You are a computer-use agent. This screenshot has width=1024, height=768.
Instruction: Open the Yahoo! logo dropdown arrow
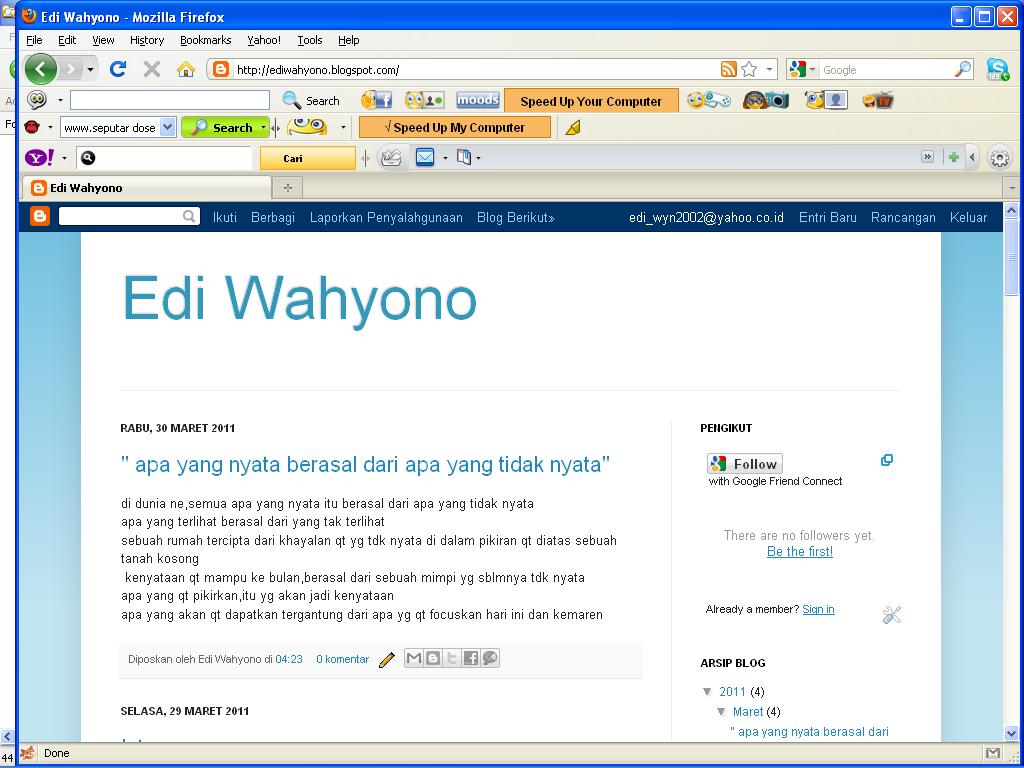point(64,158)
